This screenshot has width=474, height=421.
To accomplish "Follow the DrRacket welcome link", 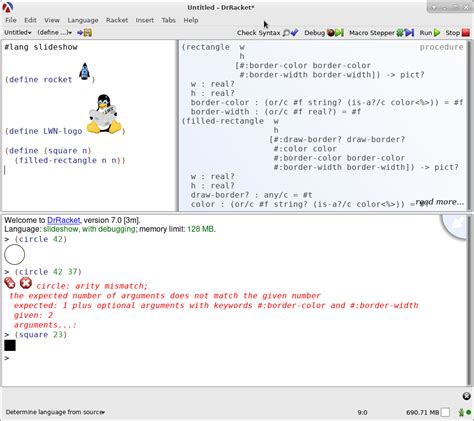I will click(64, 220).
